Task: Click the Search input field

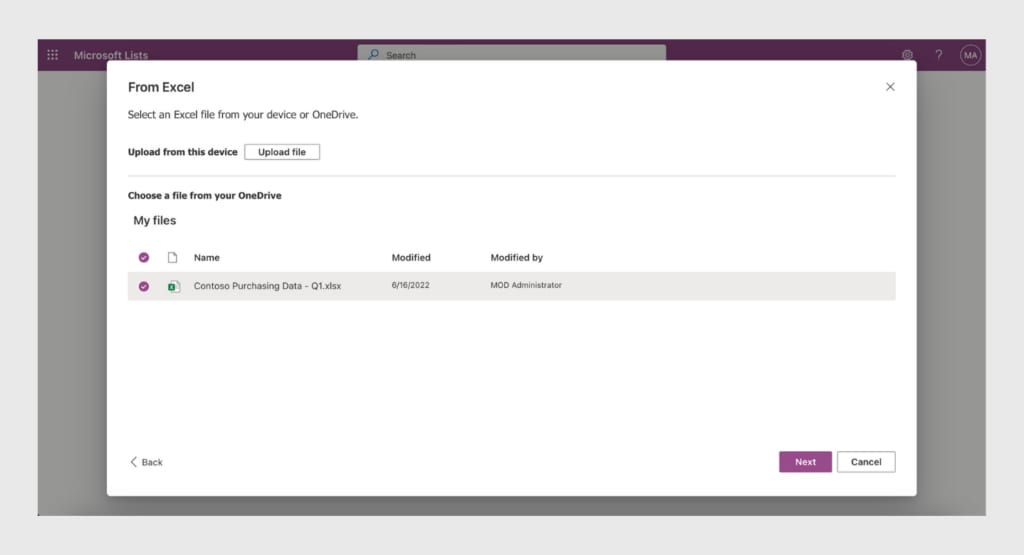Action: [x=511, y=54]
